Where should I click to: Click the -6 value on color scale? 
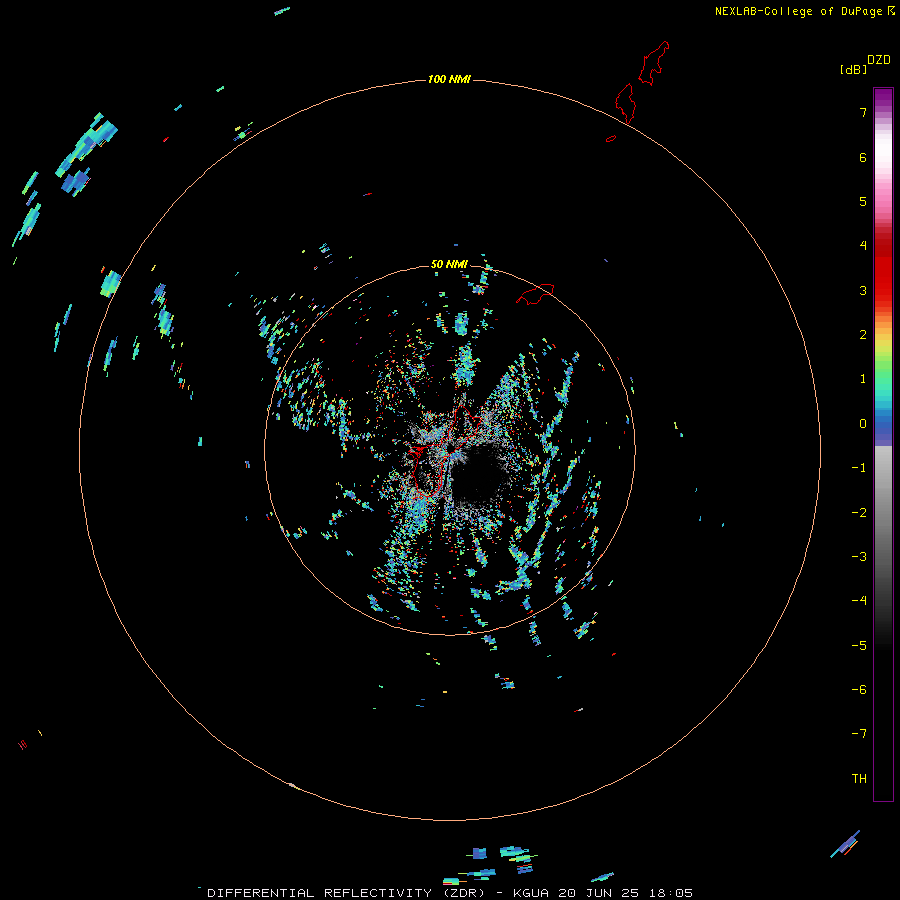(x=859, y=690)
